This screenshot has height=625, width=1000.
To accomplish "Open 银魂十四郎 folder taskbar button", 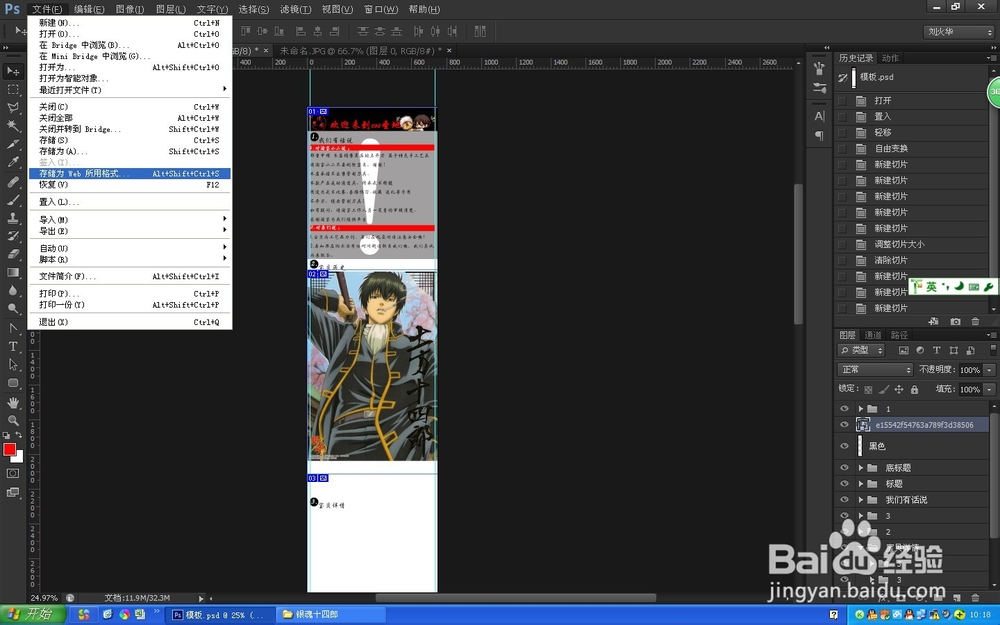I will [x=331, y=615].
